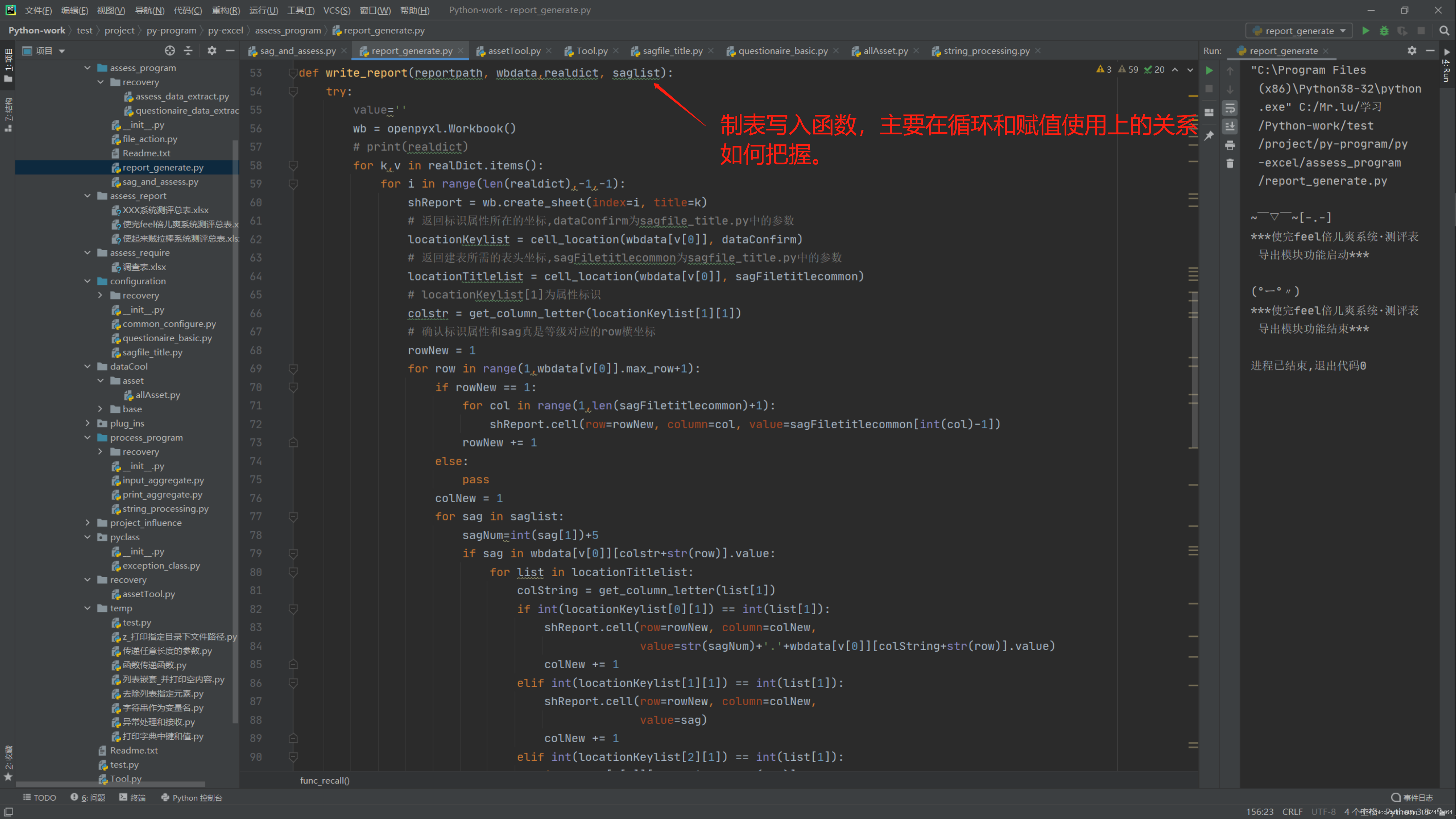The height and width of the screenshot is (819, 1456).
Task: Open the 6: 问题 problems panel
Action: point(88,798)
